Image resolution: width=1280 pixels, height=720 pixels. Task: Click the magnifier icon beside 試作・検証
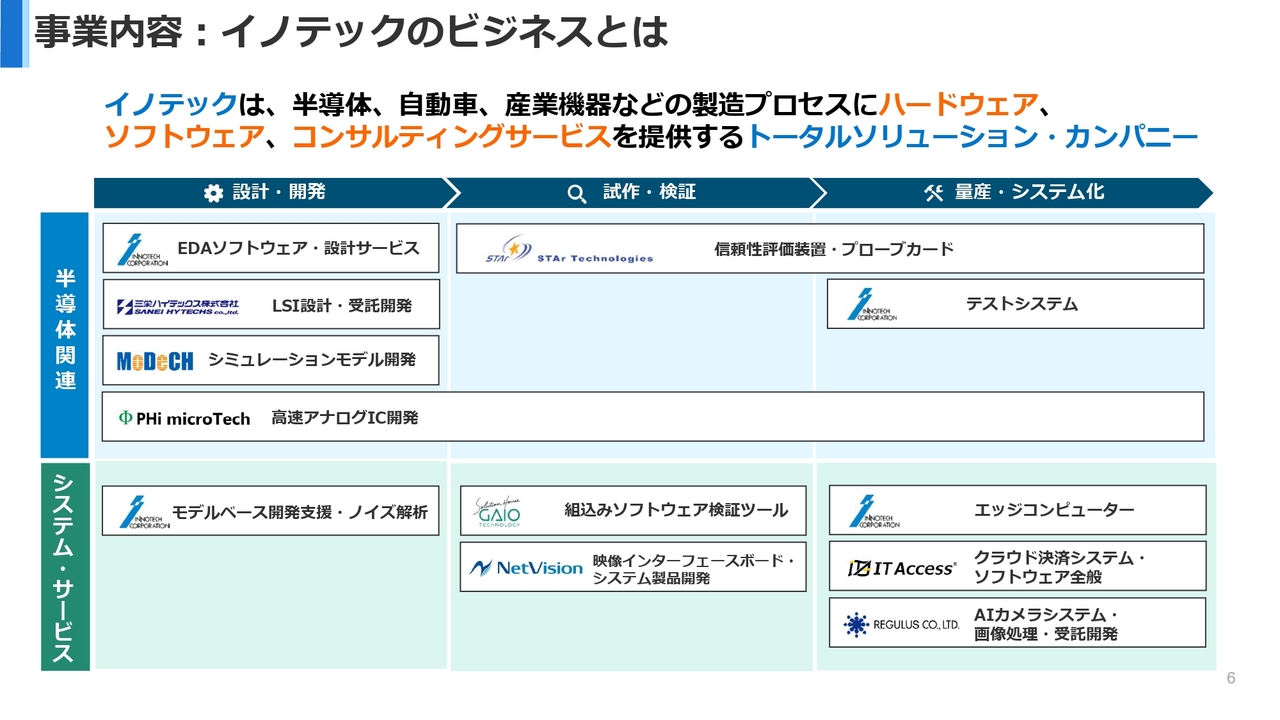coord(577,193)
